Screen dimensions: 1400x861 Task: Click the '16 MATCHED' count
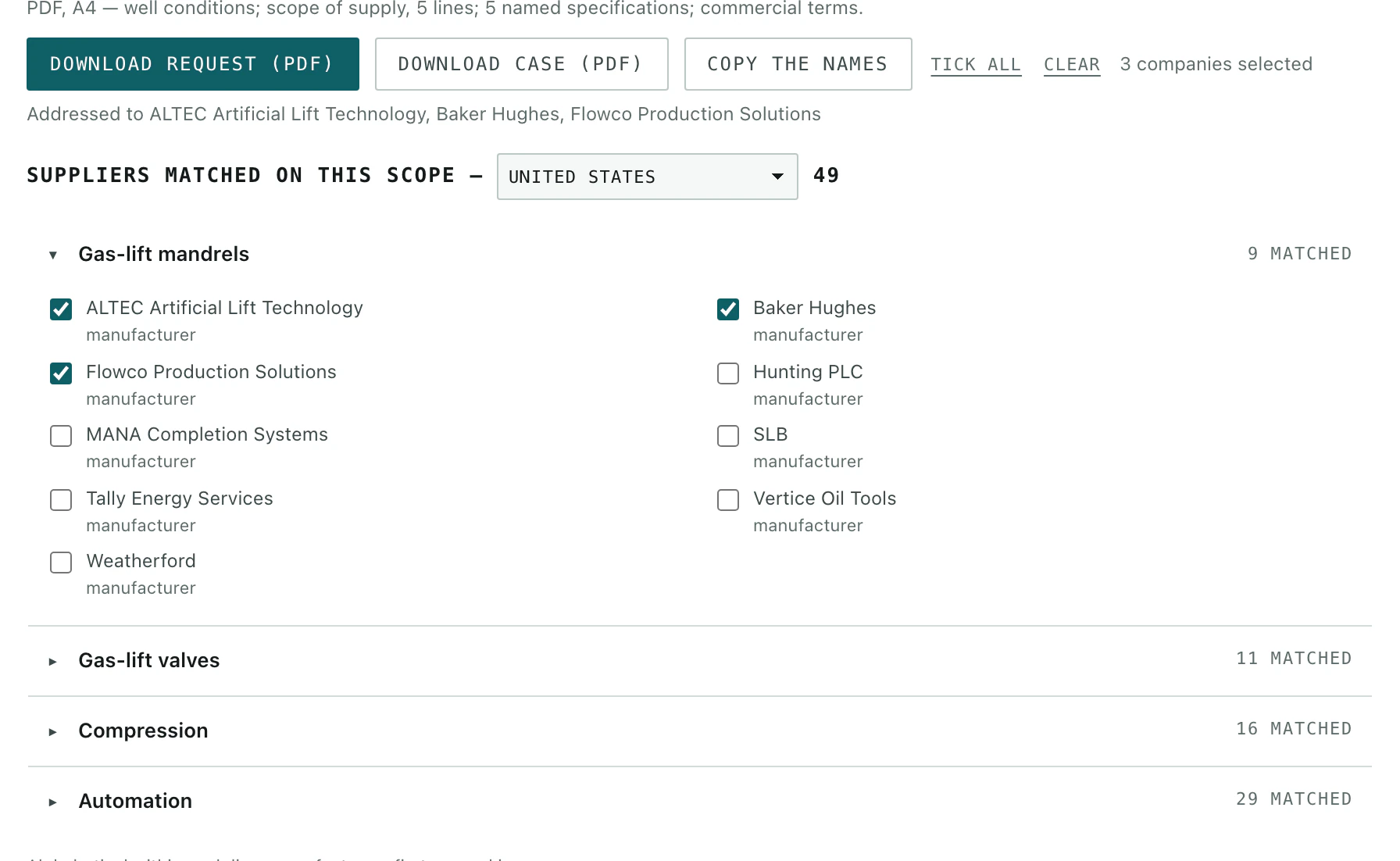tap(1294, 729)
